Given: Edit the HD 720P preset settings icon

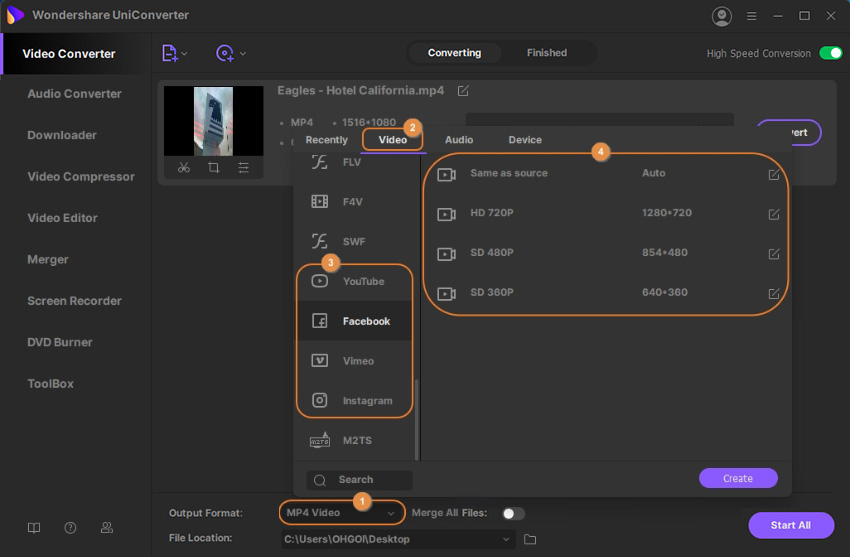Looking at the screenshot, I should point(773,214).
